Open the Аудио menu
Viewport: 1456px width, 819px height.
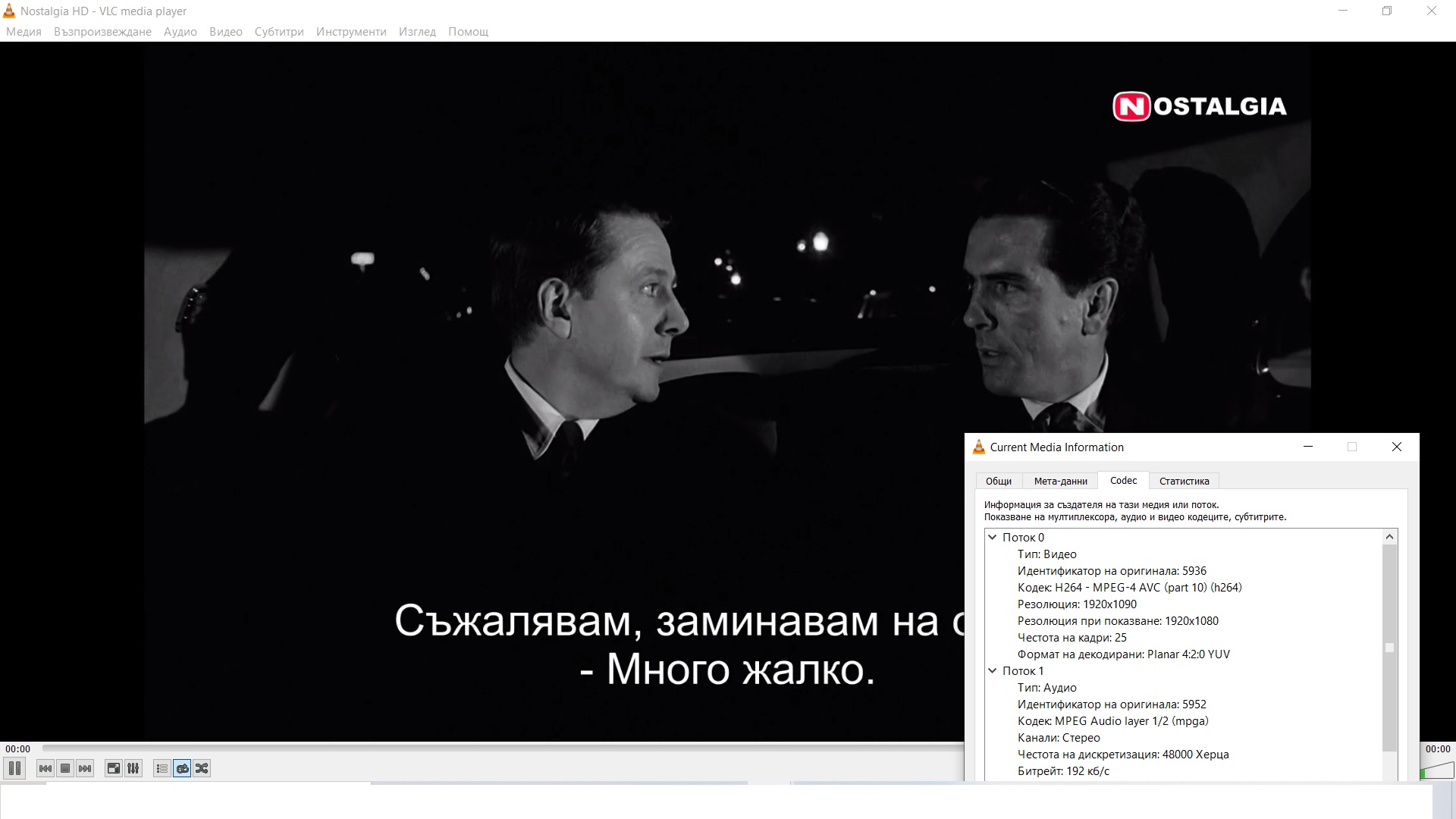[x=180, y=32]
